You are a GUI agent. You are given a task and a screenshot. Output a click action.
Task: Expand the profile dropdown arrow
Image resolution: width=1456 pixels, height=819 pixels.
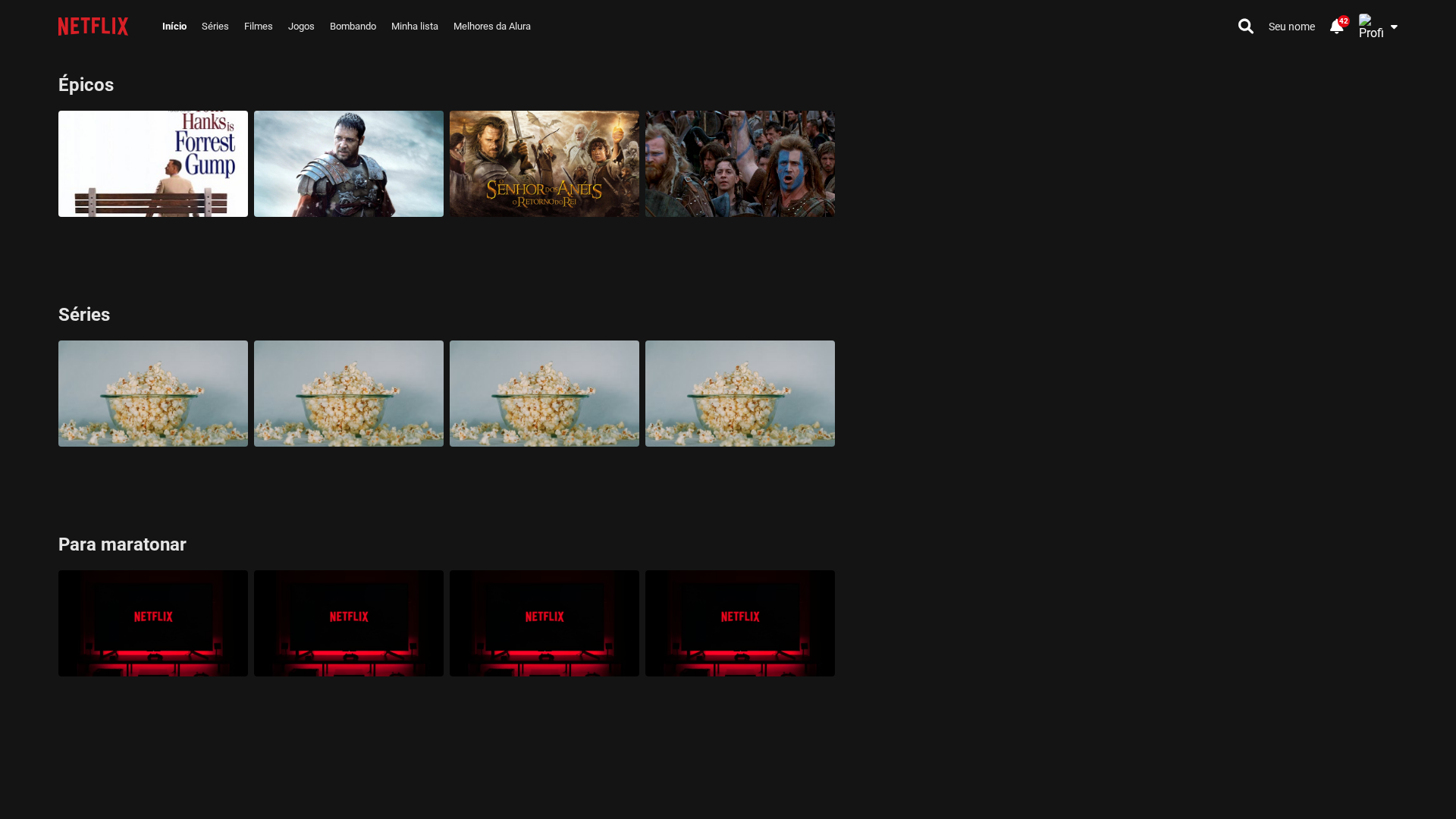[x=1394, y=27]
